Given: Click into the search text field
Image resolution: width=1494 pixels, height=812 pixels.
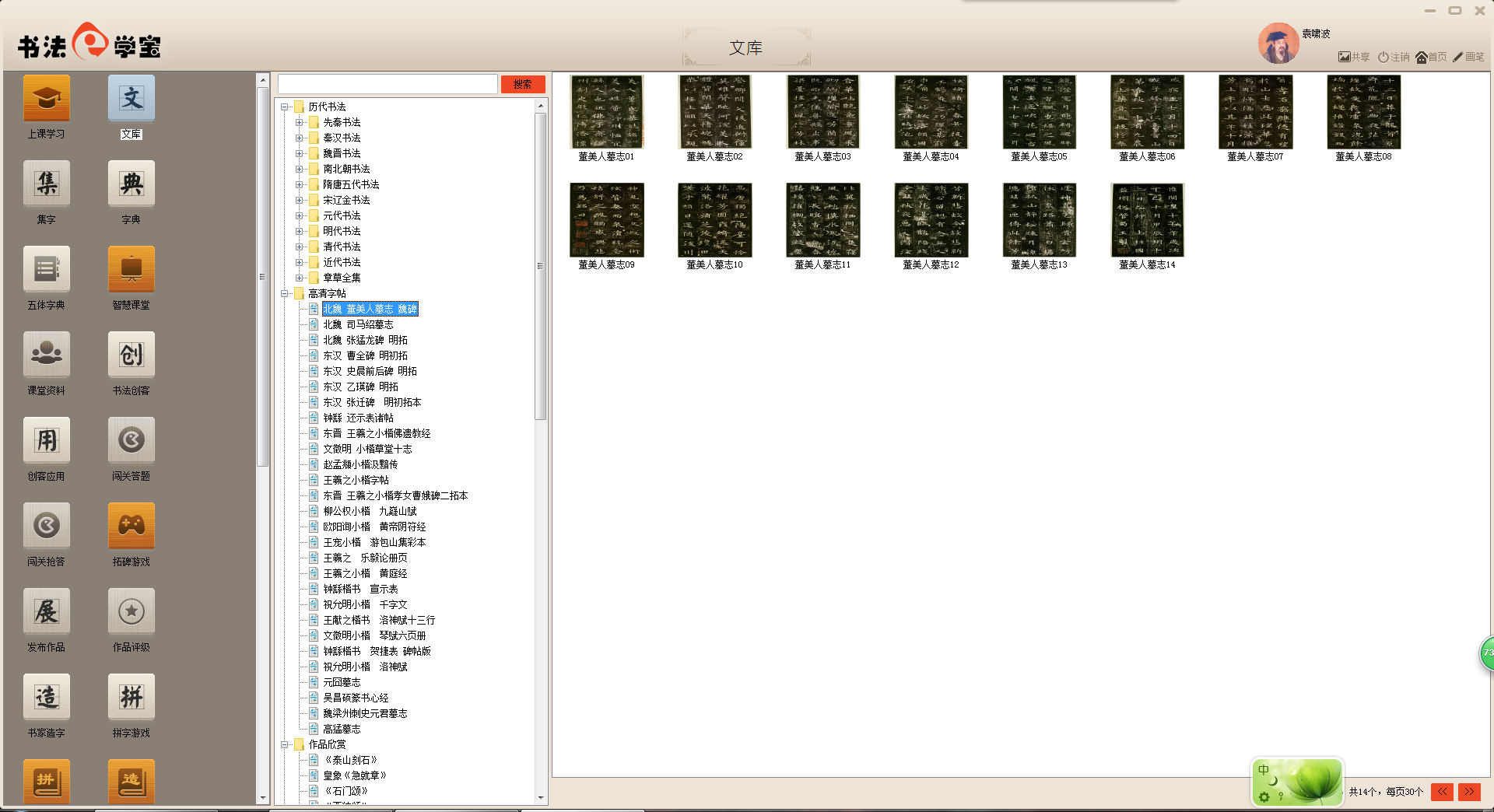Looking at the screenshot, I should tap(388, 84).
